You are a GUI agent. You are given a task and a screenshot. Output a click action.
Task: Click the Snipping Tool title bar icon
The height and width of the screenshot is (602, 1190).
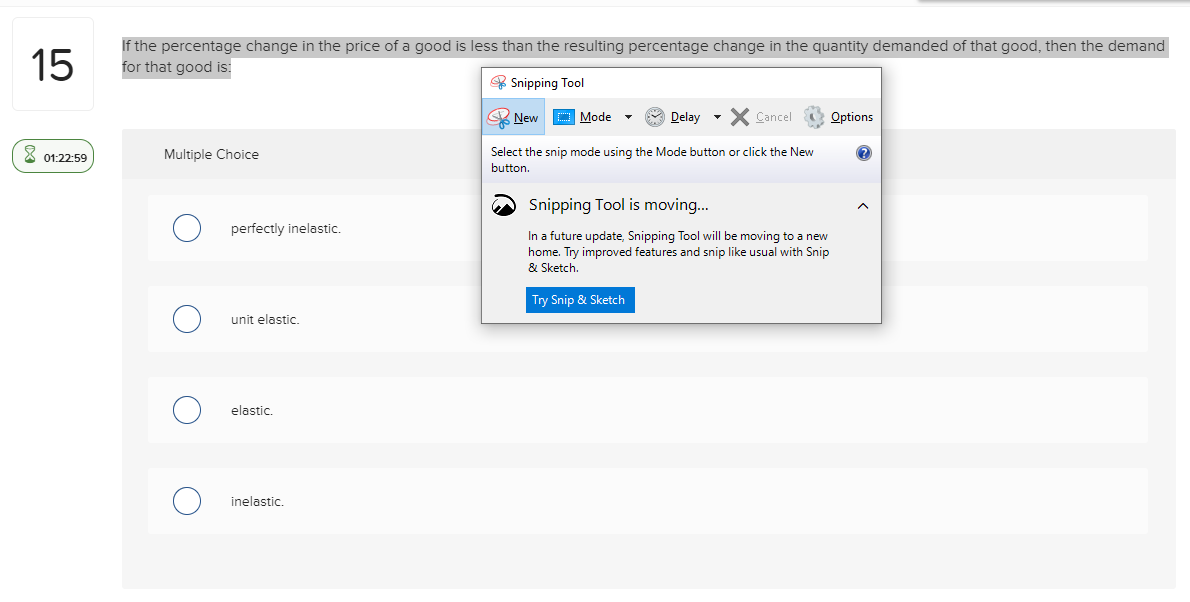498,83
